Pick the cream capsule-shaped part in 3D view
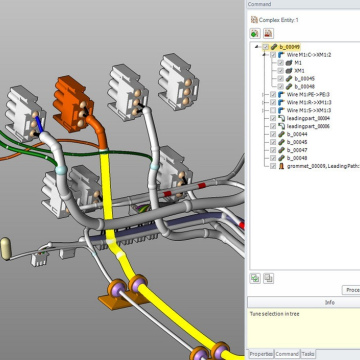Image resolution: width=360 pixels, height=360 pixels. (x=5, y=249)
